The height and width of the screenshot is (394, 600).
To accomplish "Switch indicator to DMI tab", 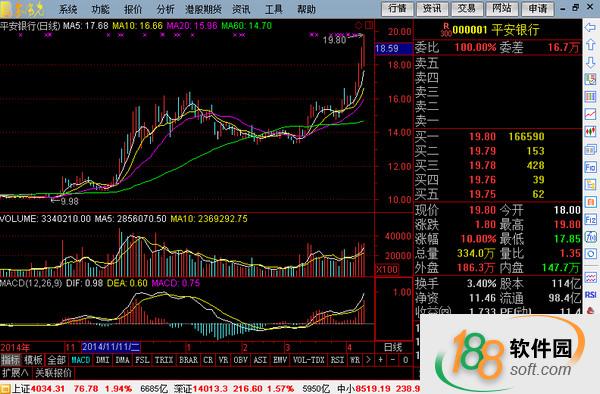I will [x=103, y=360].
